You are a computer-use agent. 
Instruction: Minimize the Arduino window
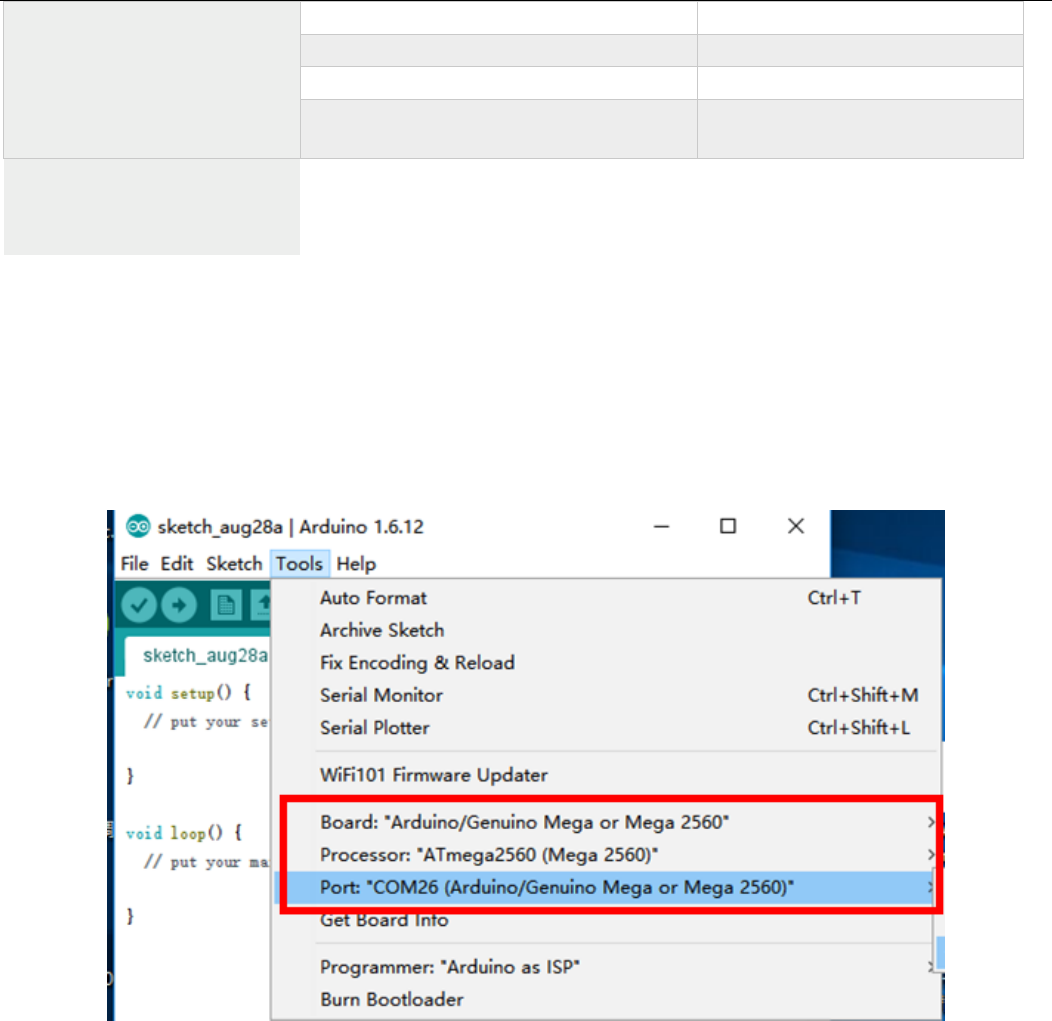(662, 527)
